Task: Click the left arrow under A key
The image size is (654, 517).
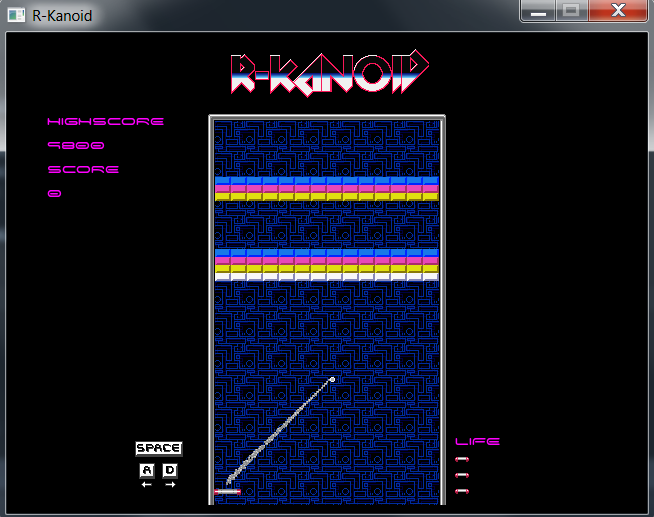Action: [146, 485]
